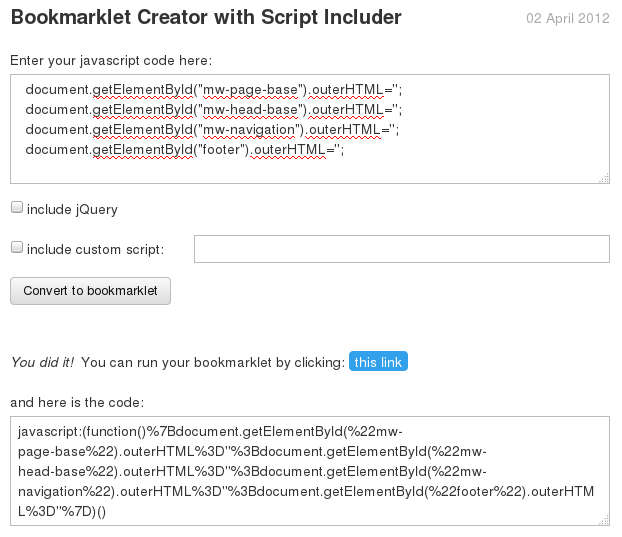The height and width of the screenshot is (537, 622).
Task: Click the include jQuery label text
Action: (72, 209)
